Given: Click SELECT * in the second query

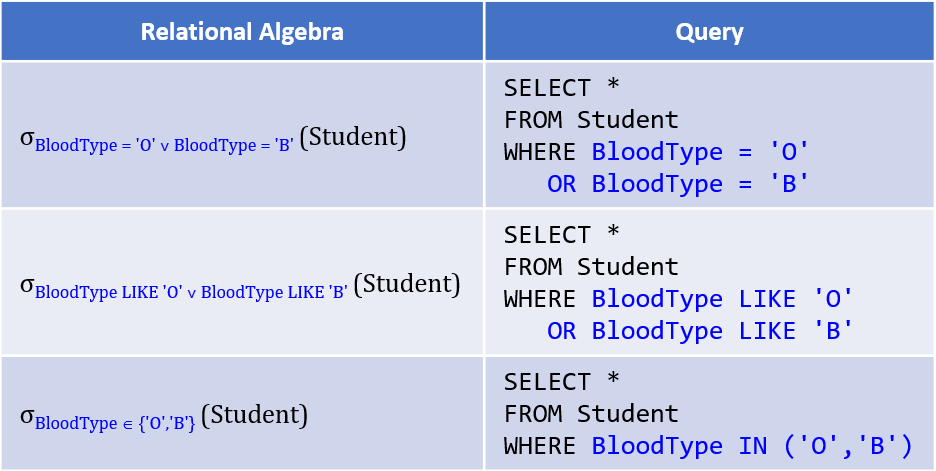Looking at the screenshot, I should click(x=562, y=235).
